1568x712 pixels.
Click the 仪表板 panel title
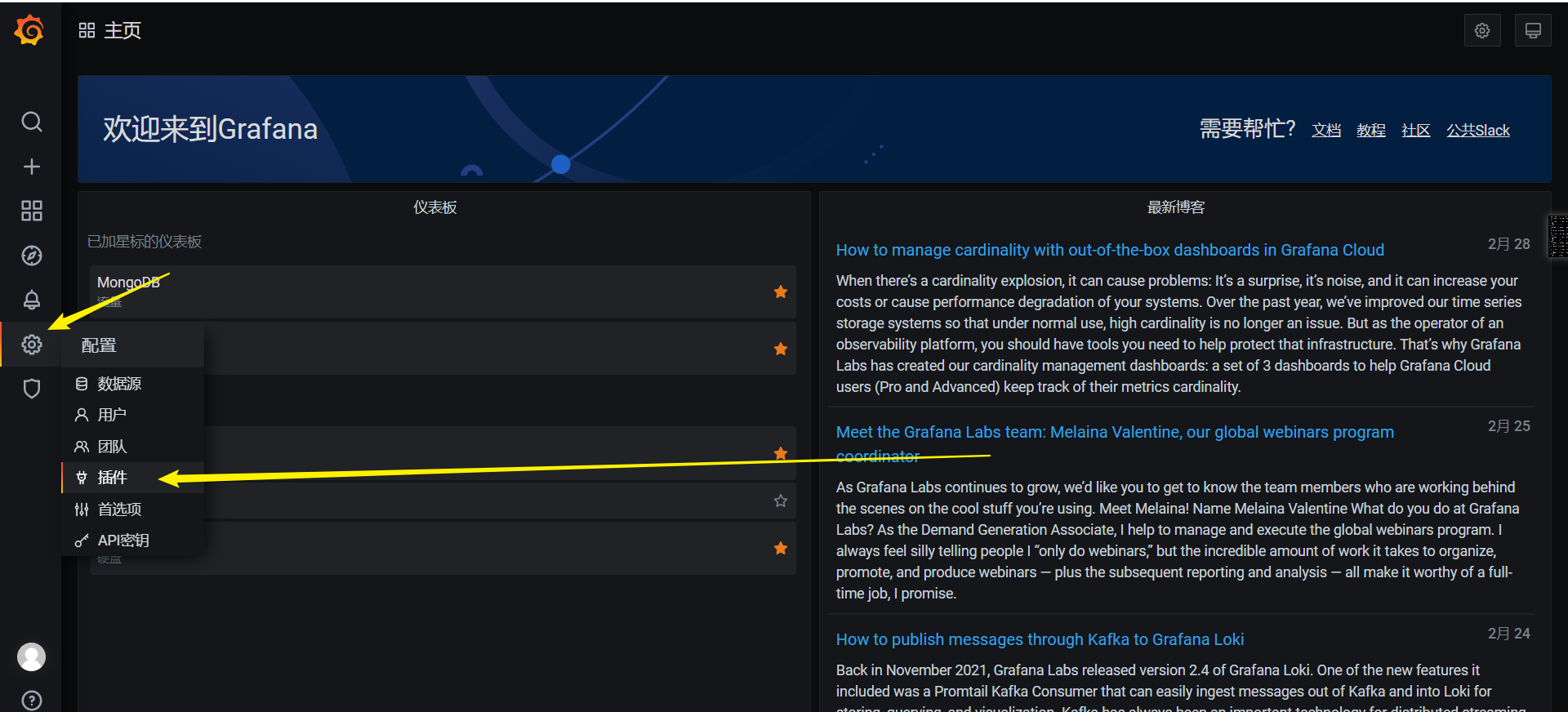434,207
